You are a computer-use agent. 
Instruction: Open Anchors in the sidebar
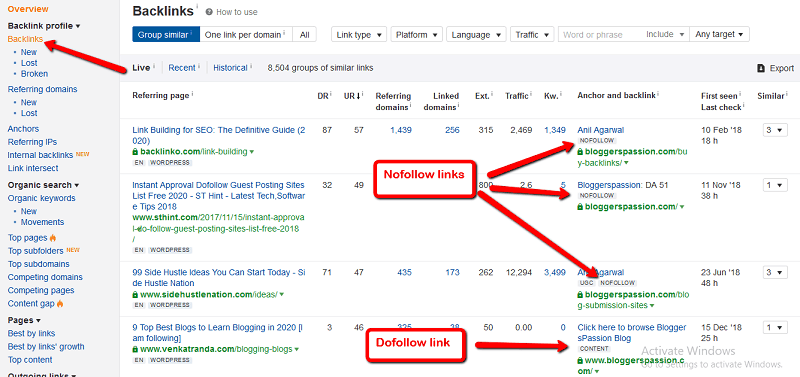pyautogui.click(x=23, y=129)
